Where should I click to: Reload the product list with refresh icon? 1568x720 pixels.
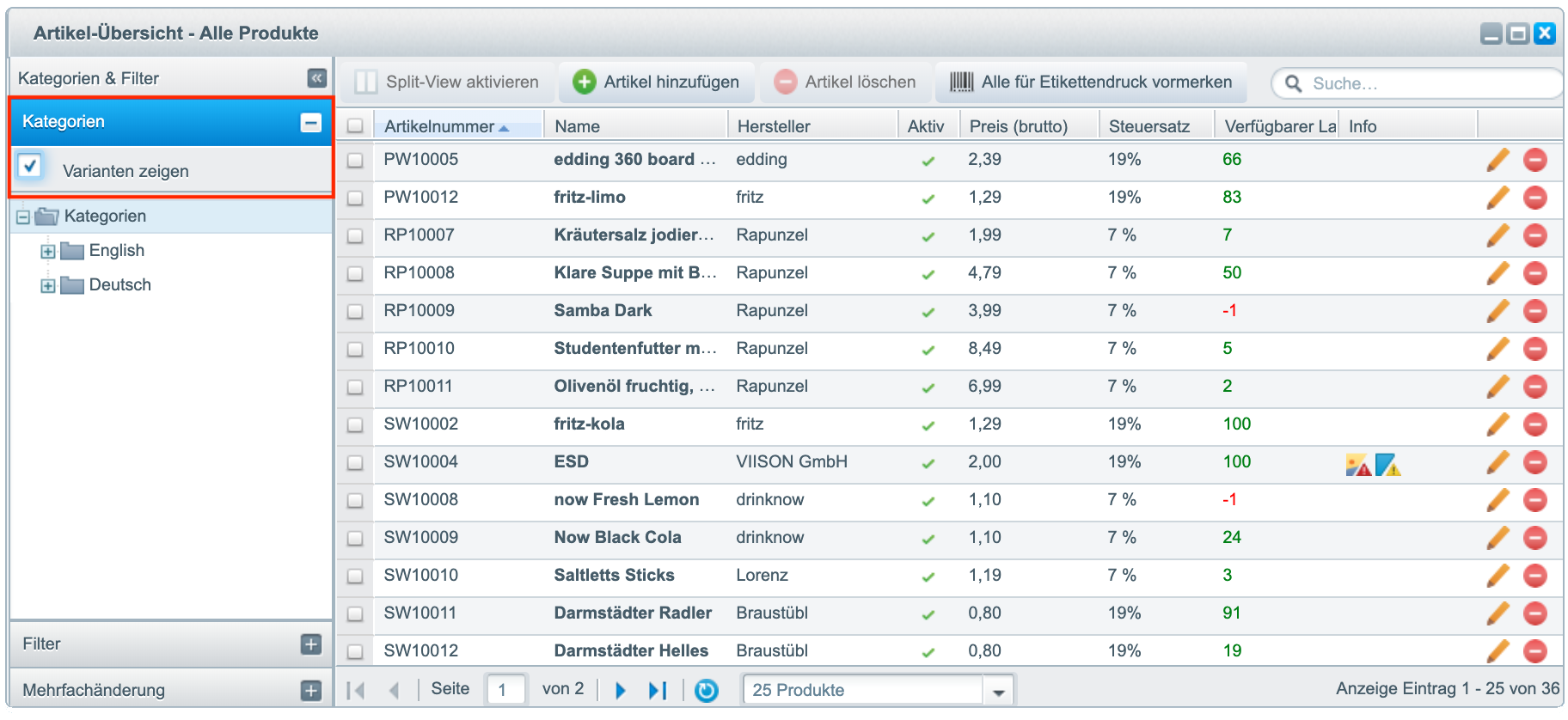pos(706,691)
